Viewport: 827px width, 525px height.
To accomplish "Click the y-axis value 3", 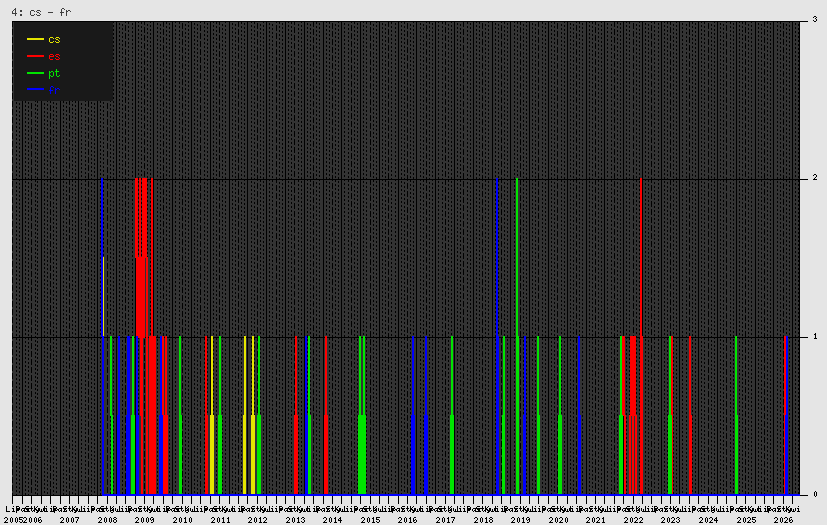I will (815, 20).
